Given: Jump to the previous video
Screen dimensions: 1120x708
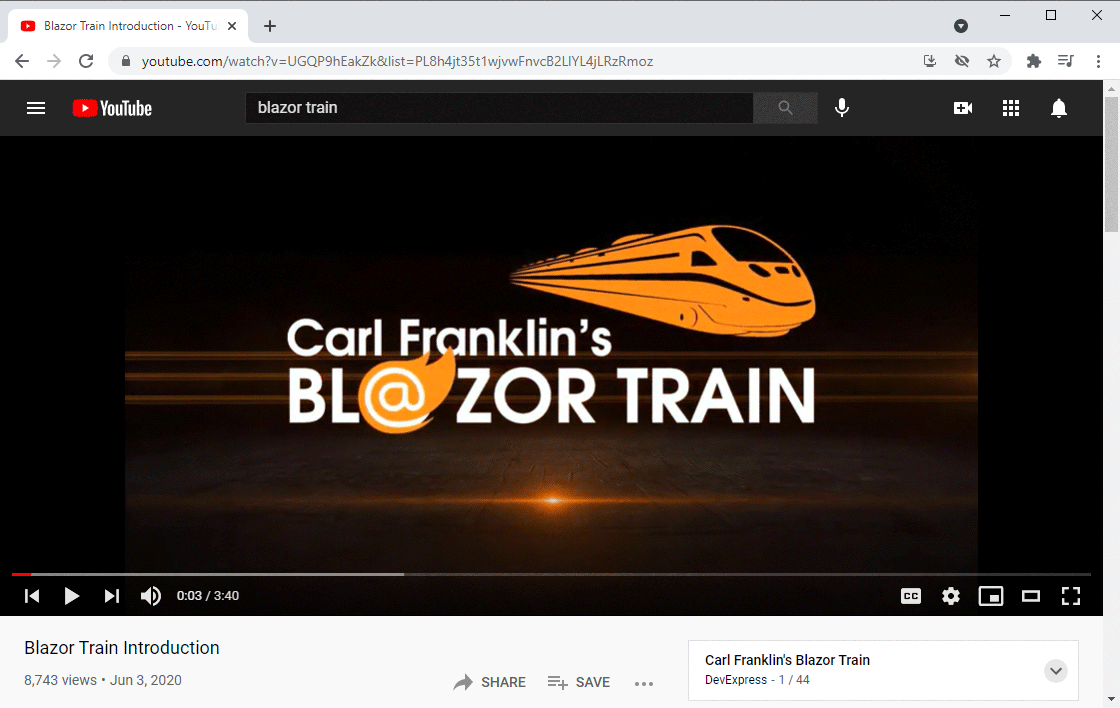Looking at the screenshot, I should click(32, 596).
